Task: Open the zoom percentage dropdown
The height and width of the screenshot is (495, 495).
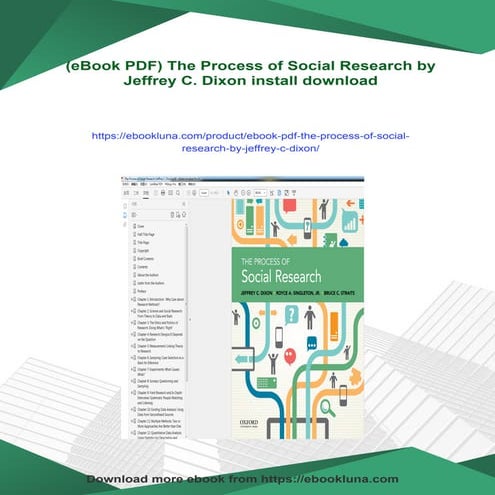Action: 260,193
